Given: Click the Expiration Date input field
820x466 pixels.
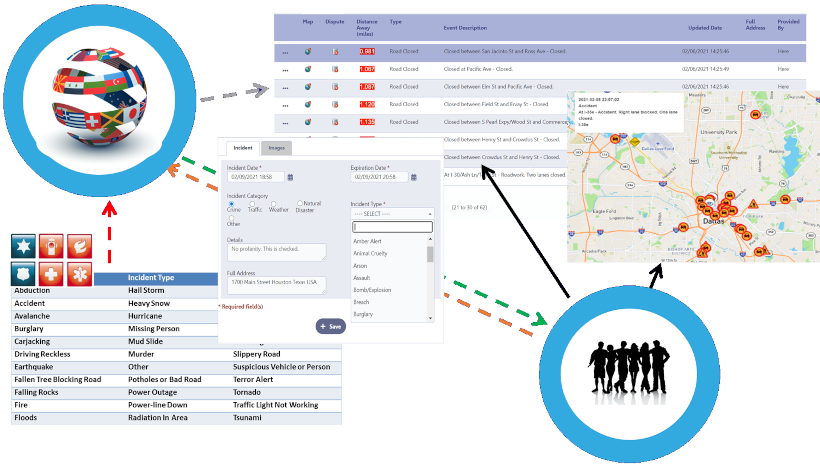Looking at the screenshot, I should tap(379, 177).
